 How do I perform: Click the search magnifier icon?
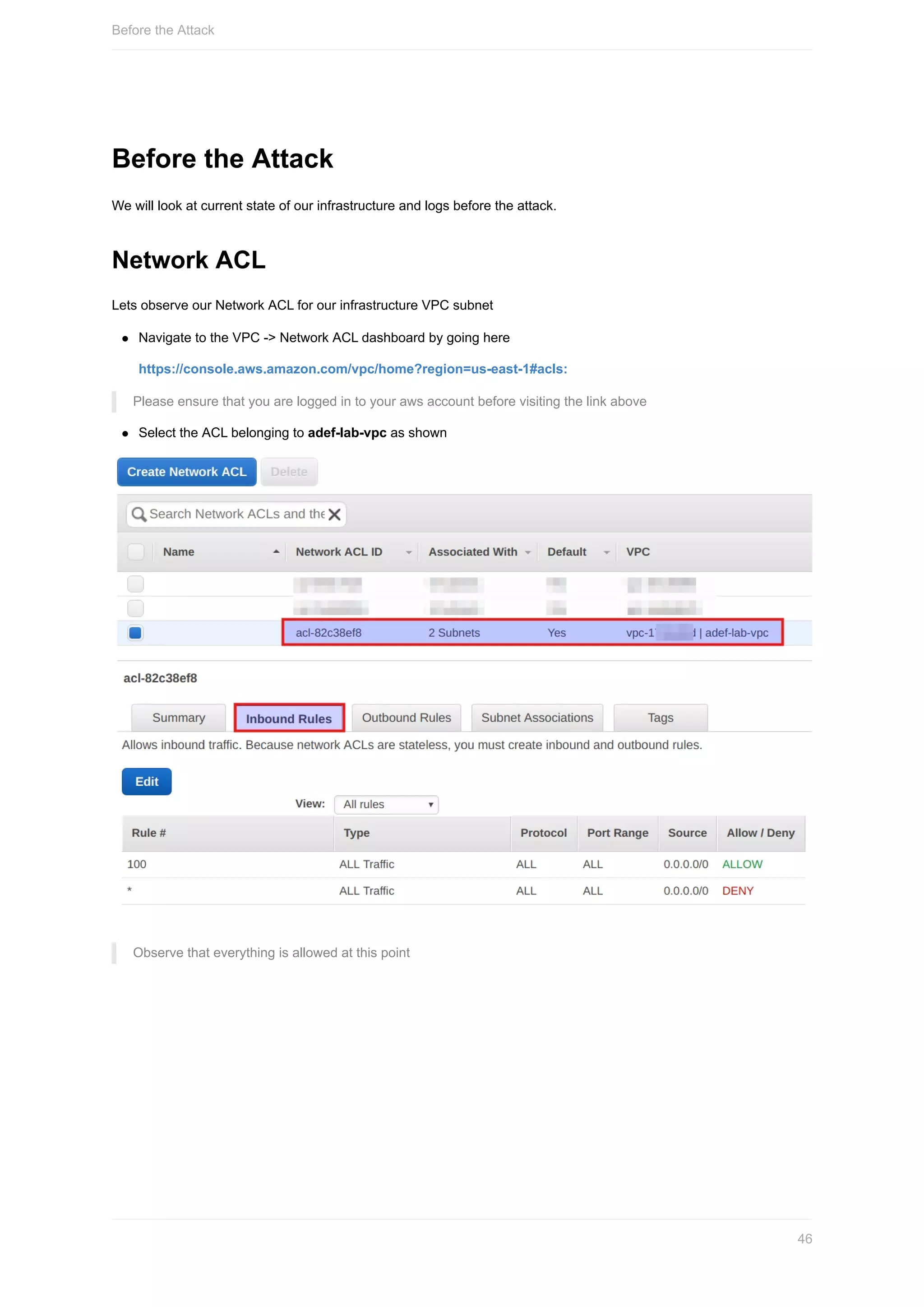(139, 514)
